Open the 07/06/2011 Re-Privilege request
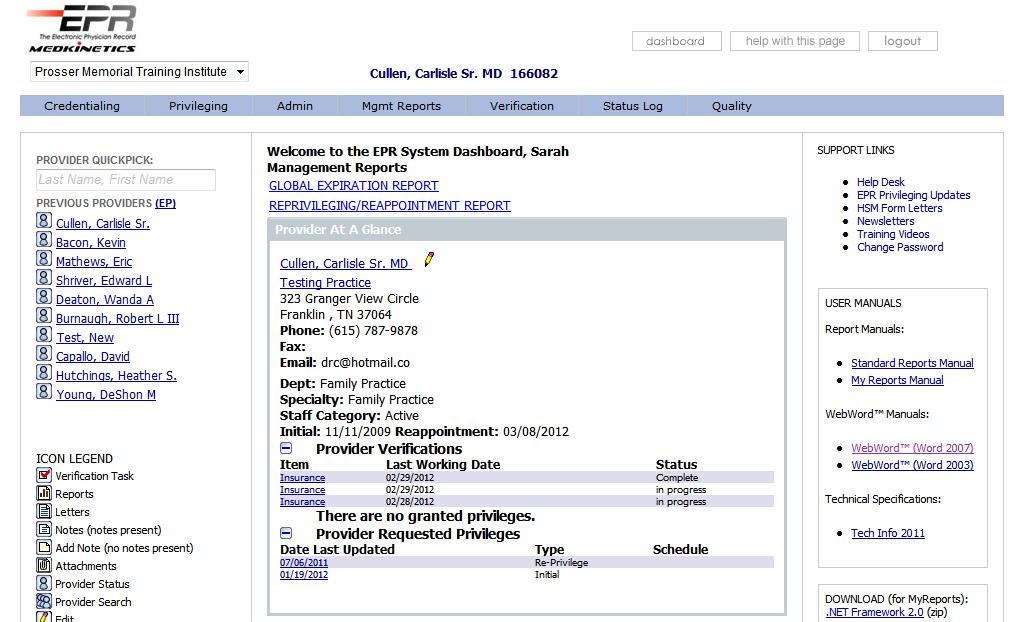Screen dimensions: 1016x622 [x=304, y=562]
